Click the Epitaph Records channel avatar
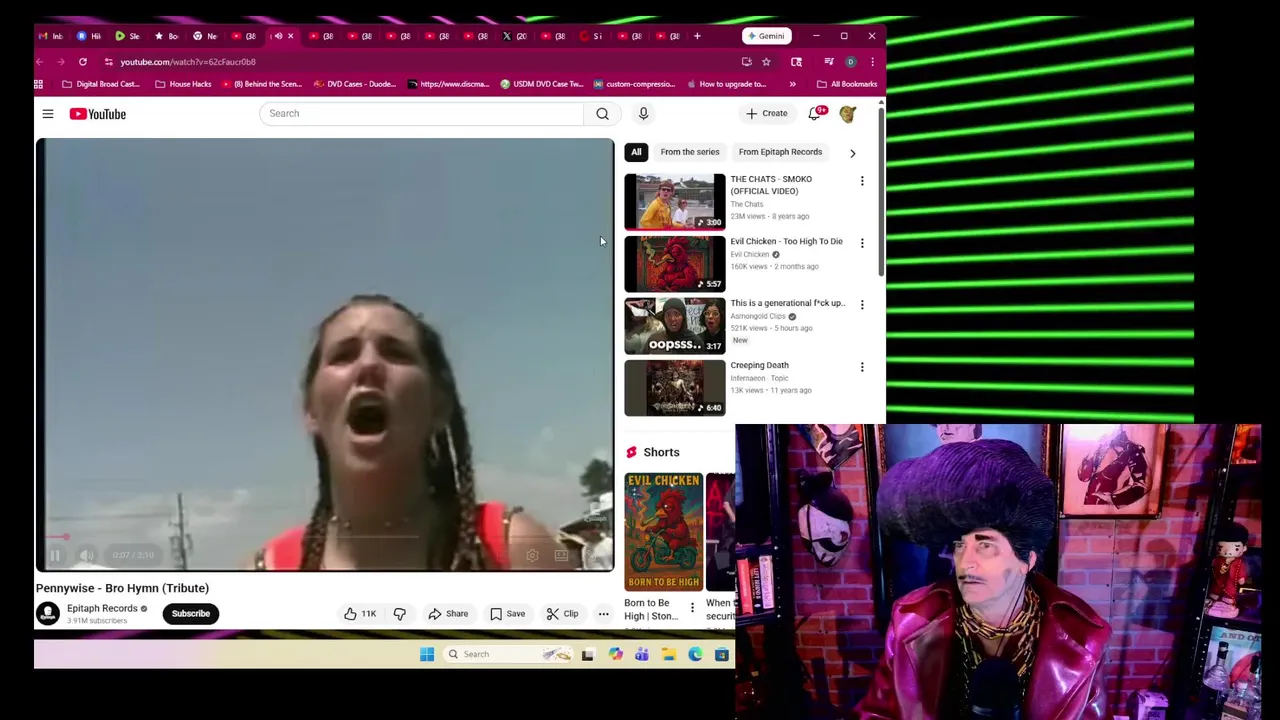The height and width of the screenshot is (720, 1280). pos(47,614)
